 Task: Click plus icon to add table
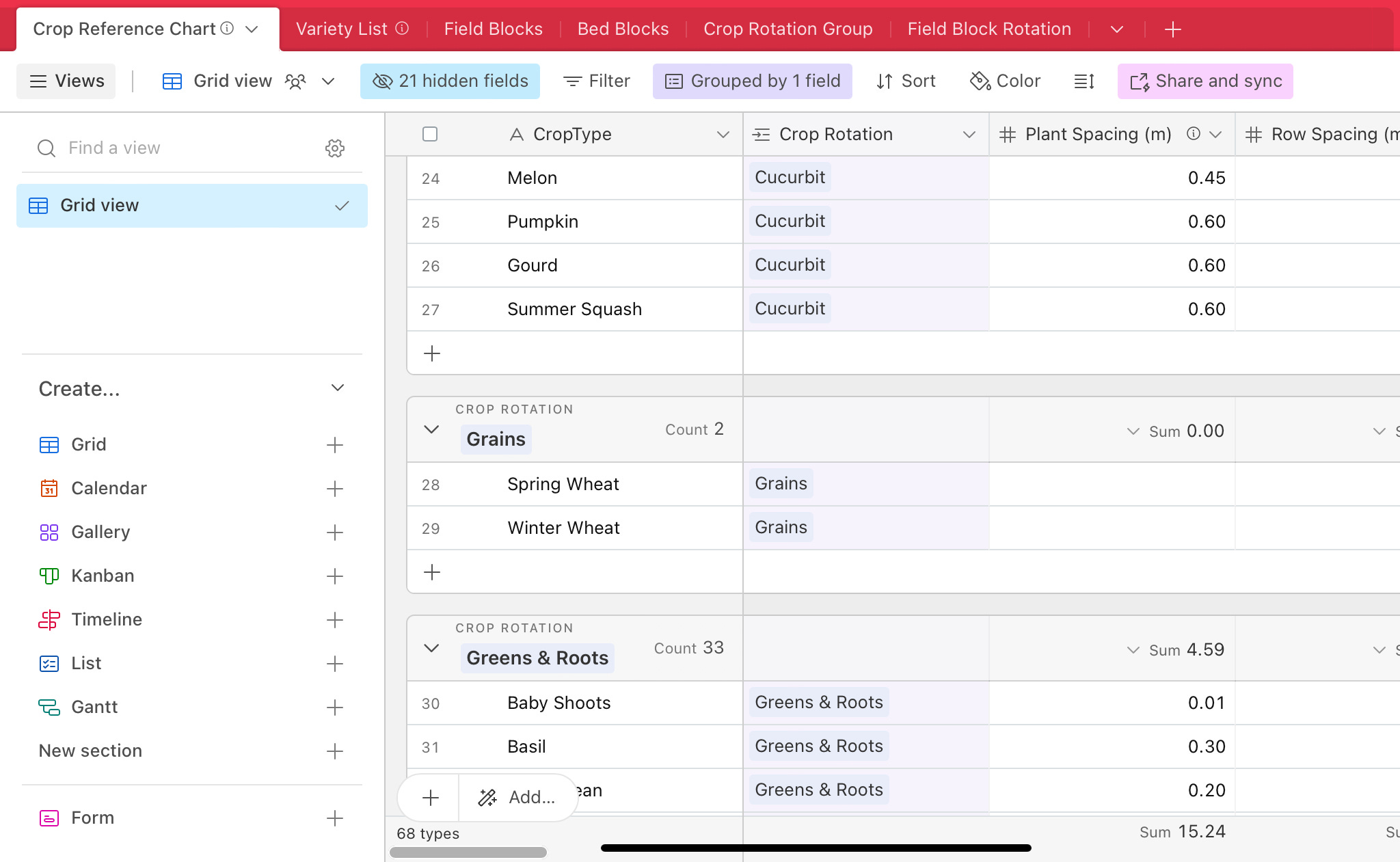[x=1173, y=29]
